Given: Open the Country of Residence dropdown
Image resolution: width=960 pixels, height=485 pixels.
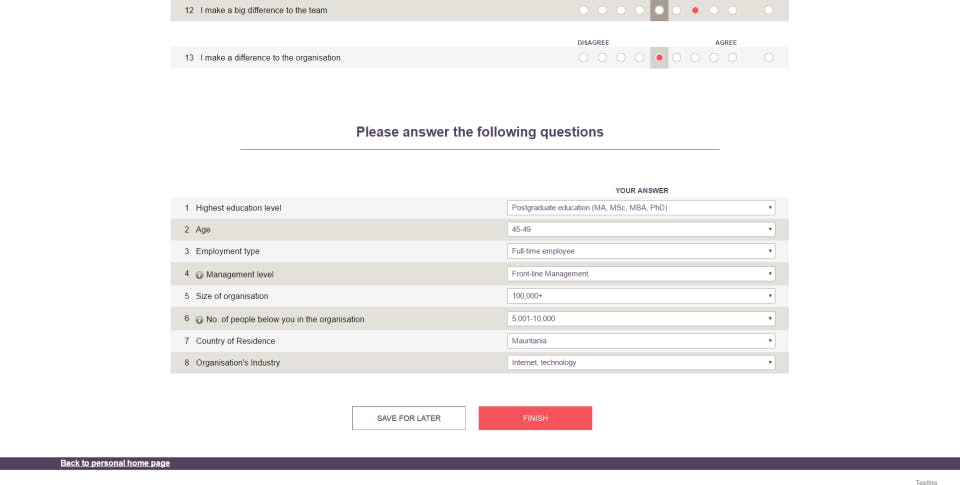Looking at the screenshot, I should click(641, 340).
